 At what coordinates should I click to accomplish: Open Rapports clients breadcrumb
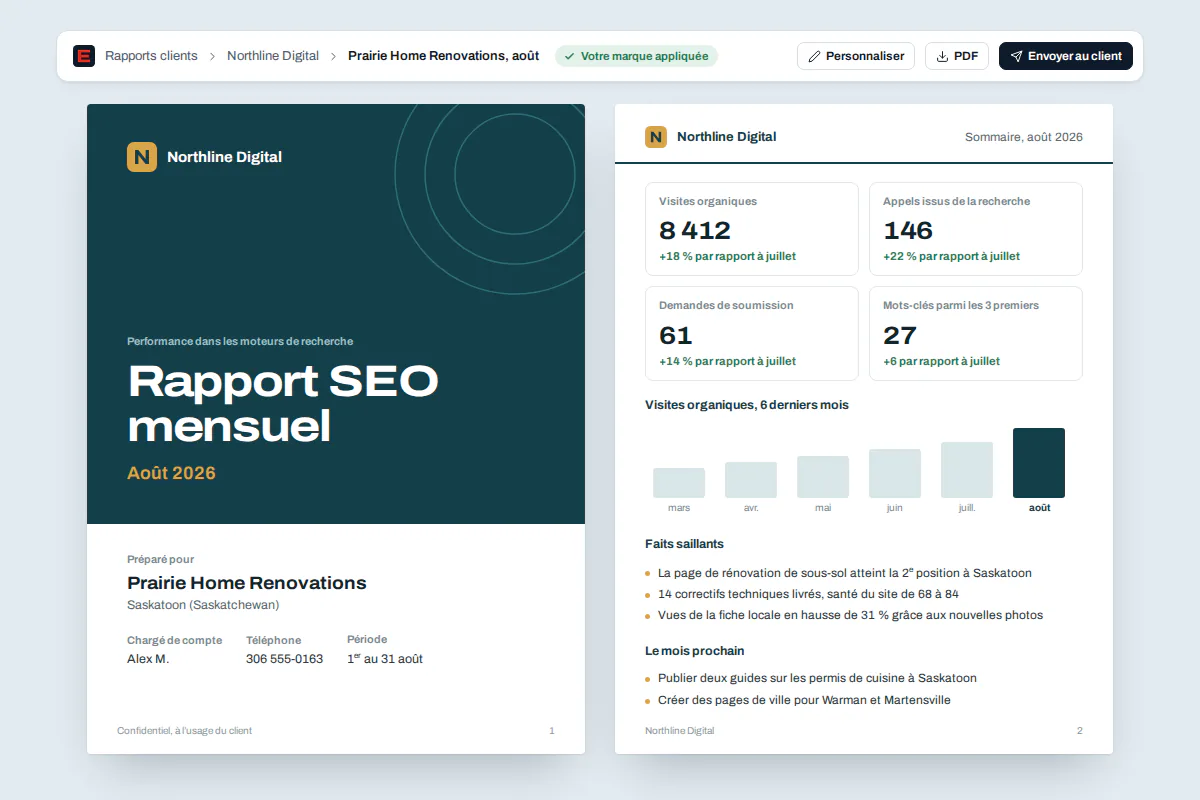(x=151, y=56)
